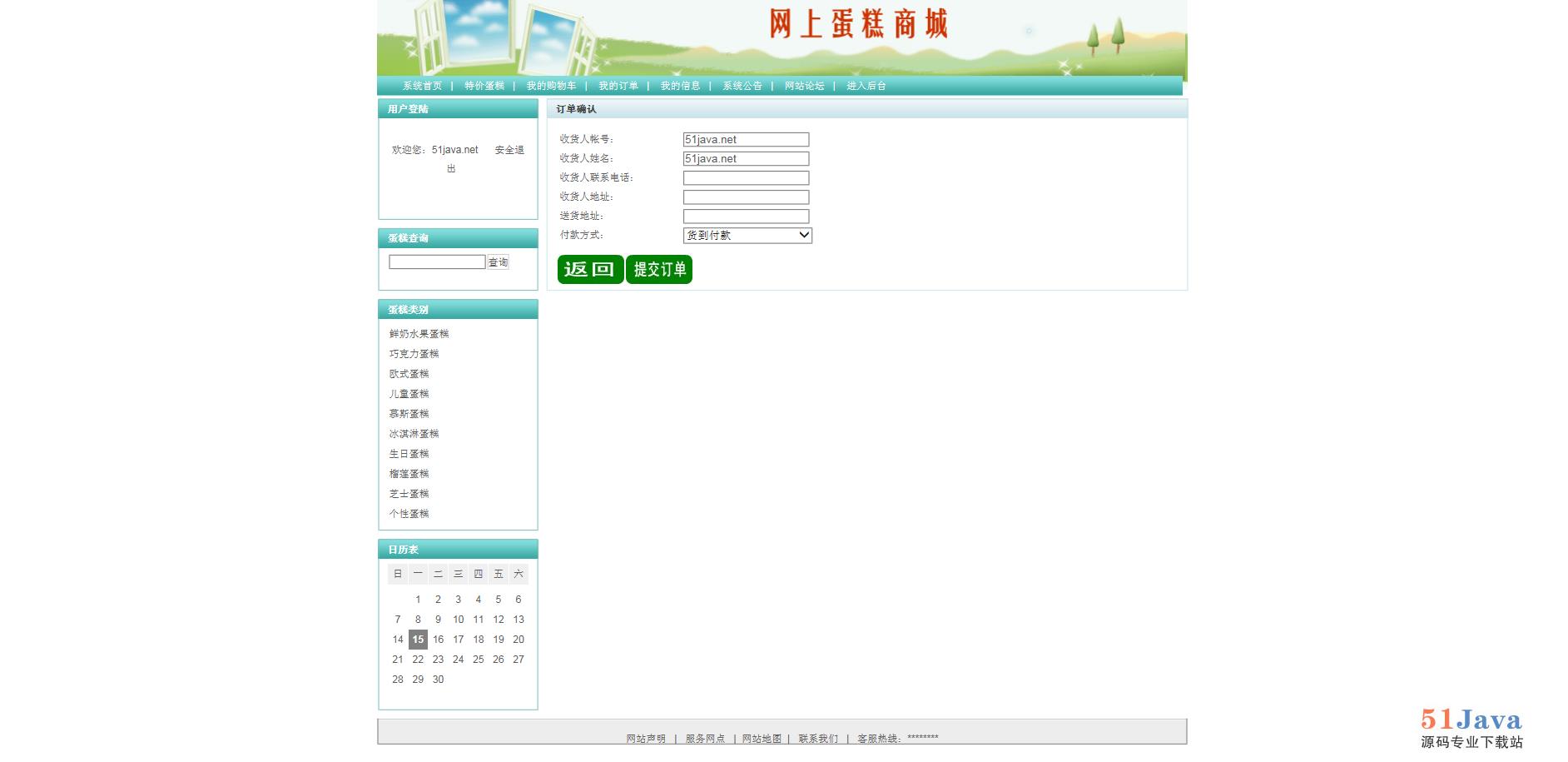This screenshot has height=762, width=1568.
Task: Click 联系我们 footer link
Action: tap(818, 739)
